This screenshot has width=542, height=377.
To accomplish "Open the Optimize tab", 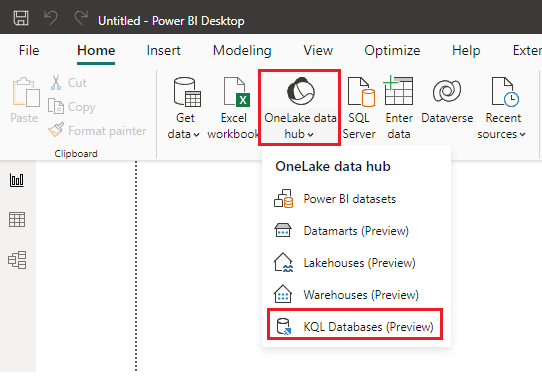I will coord(392,50).
